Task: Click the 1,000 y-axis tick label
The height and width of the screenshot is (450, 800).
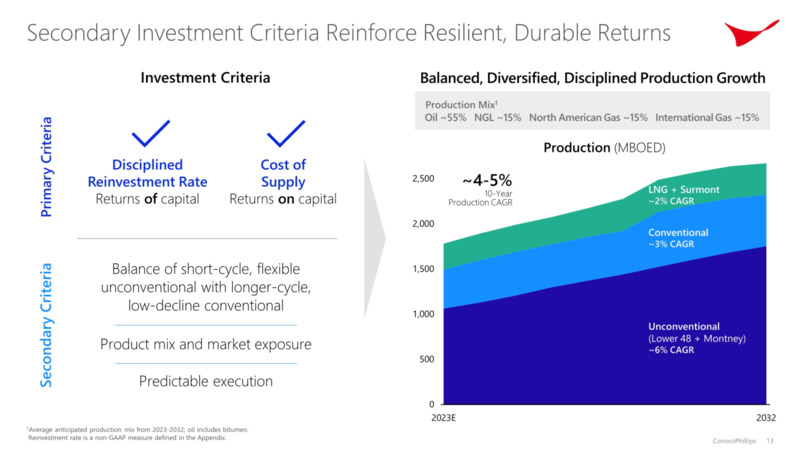Action: (x=423, y=314)
